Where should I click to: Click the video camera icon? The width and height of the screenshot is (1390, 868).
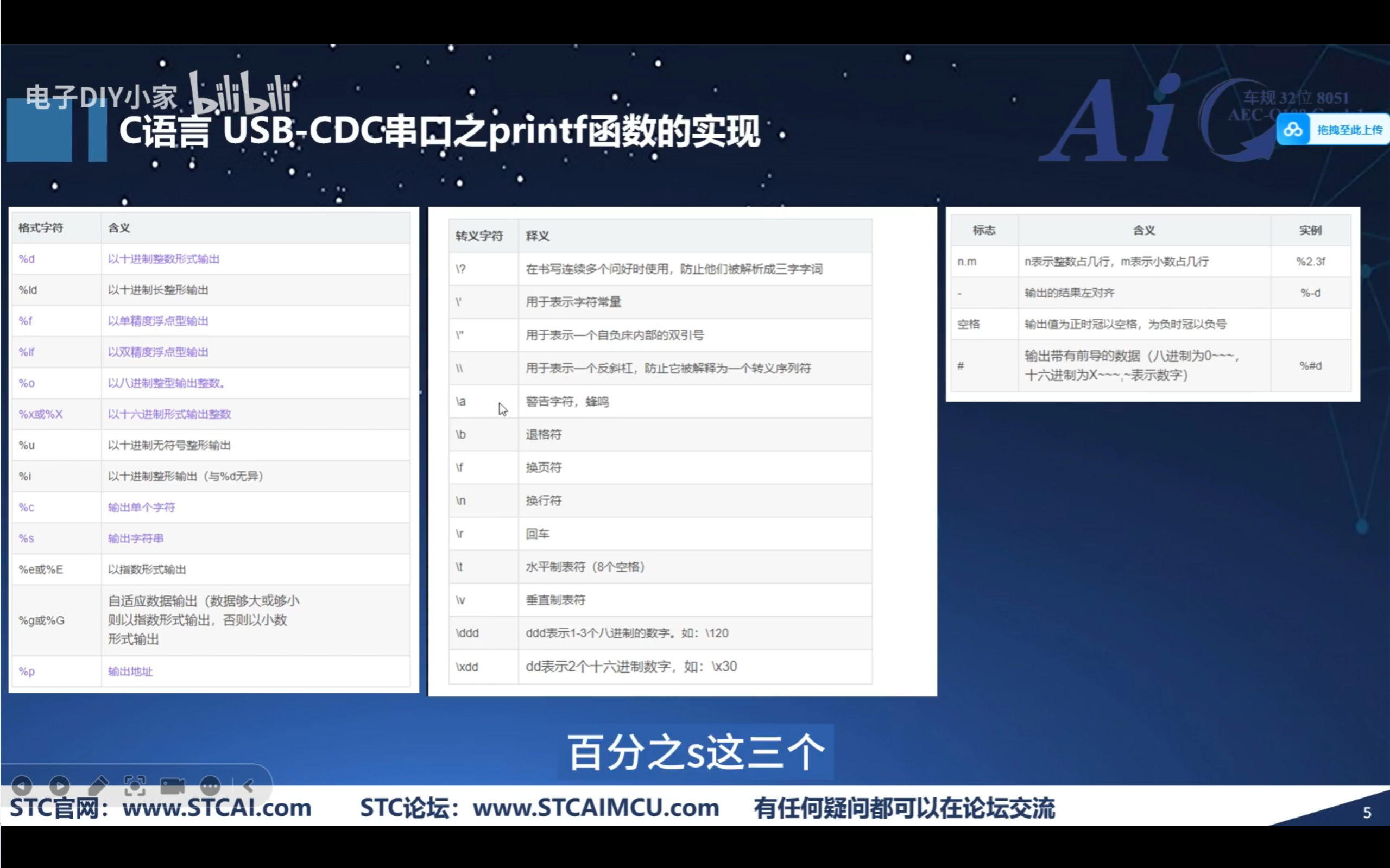[x=172, y=785]
